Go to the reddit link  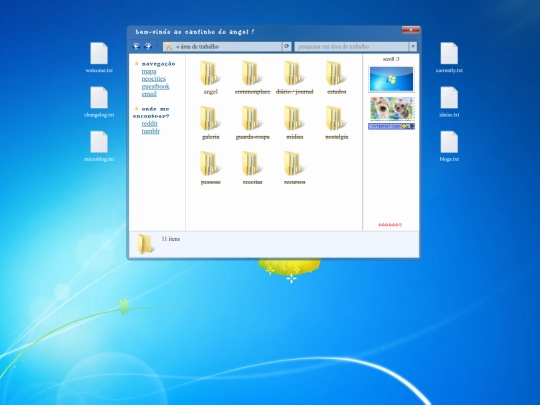point(149,123)
